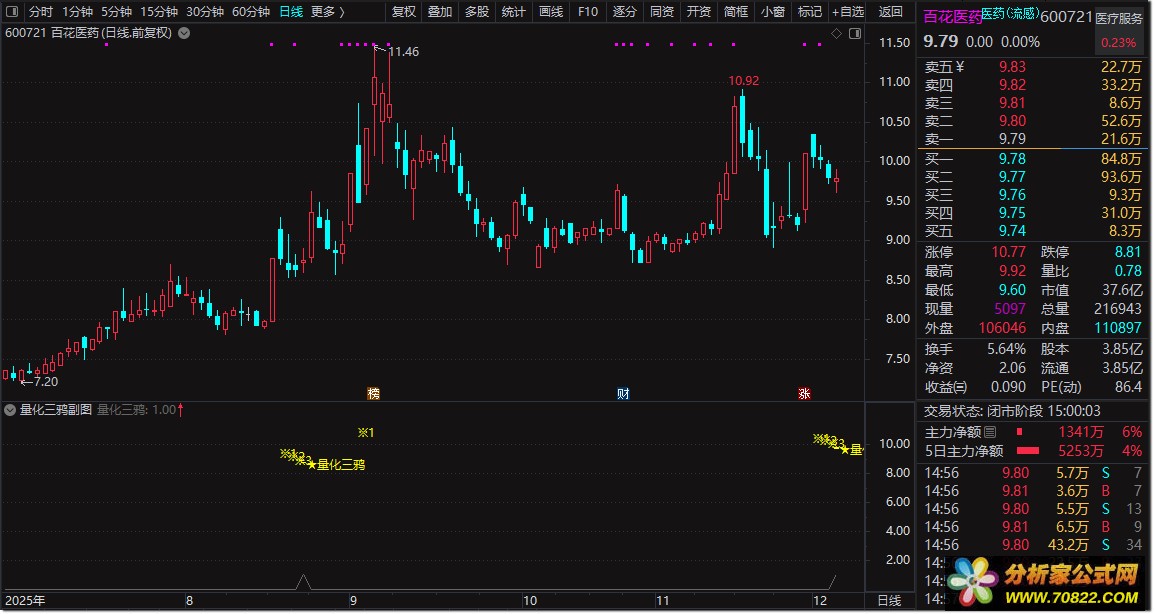Screen dimensions: 1155x614
Task: Click the ★量化三鸦 signal label in subchart
Action: [x=336, y=465]
